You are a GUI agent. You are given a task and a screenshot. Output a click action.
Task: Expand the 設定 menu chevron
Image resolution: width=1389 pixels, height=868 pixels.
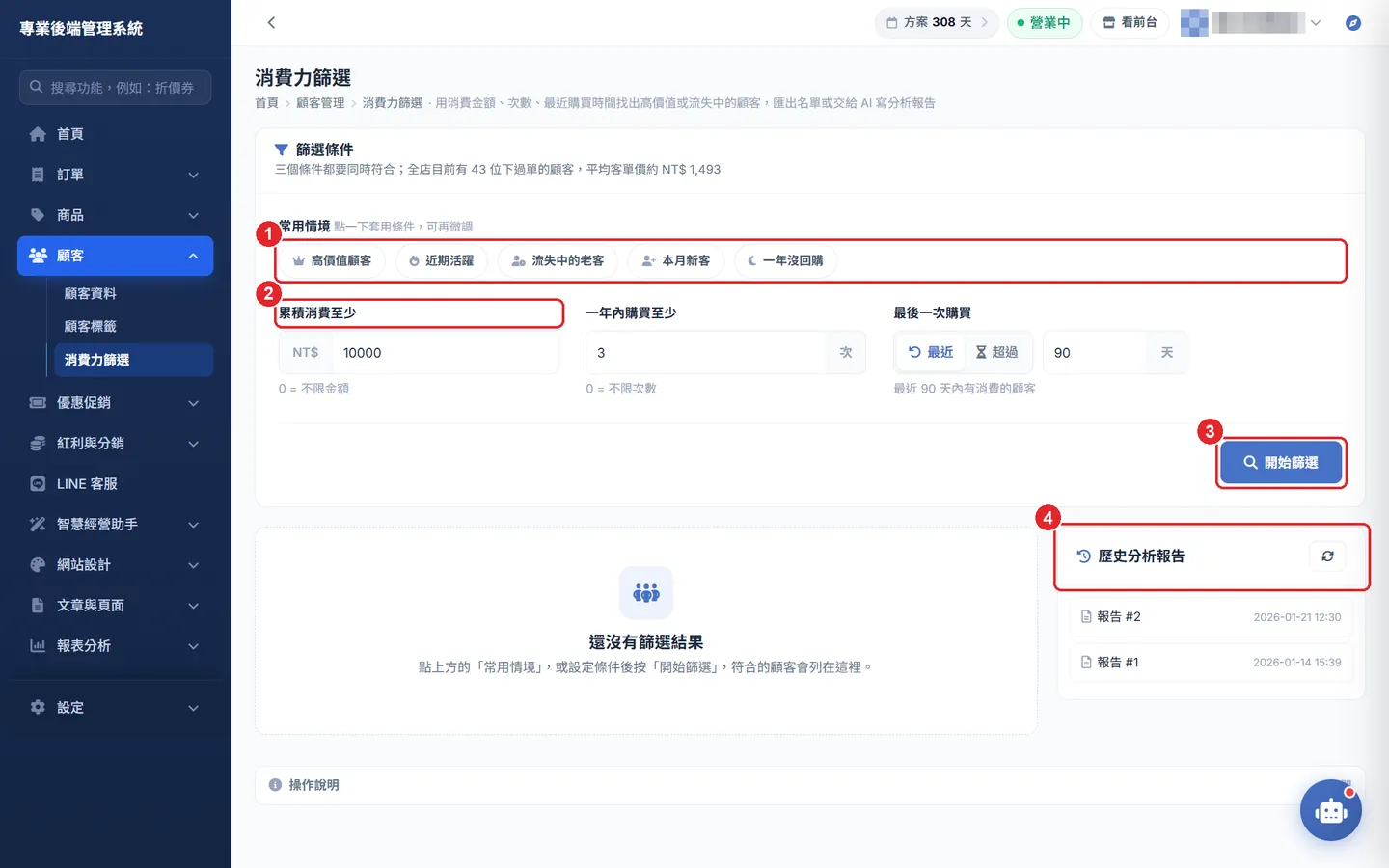click(193, 707)
